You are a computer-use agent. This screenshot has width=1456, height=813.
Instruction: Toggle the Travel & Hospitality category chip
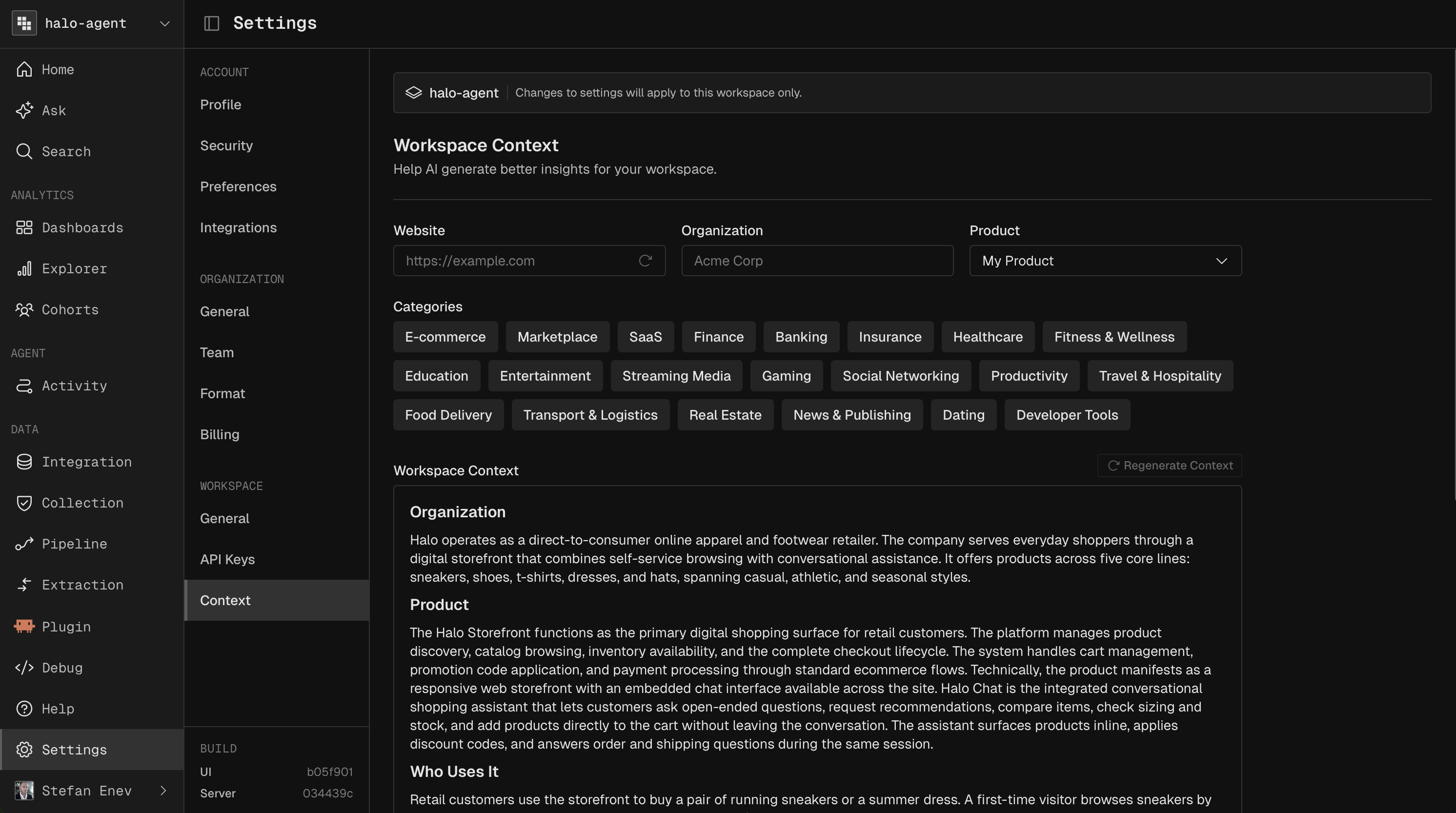pos(1160,376)
